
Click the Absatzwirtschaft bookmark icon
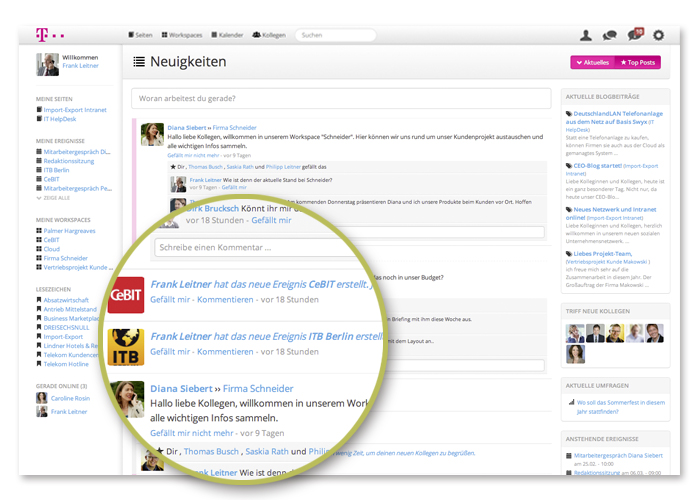pyautogui.click(x=39, y=300)
